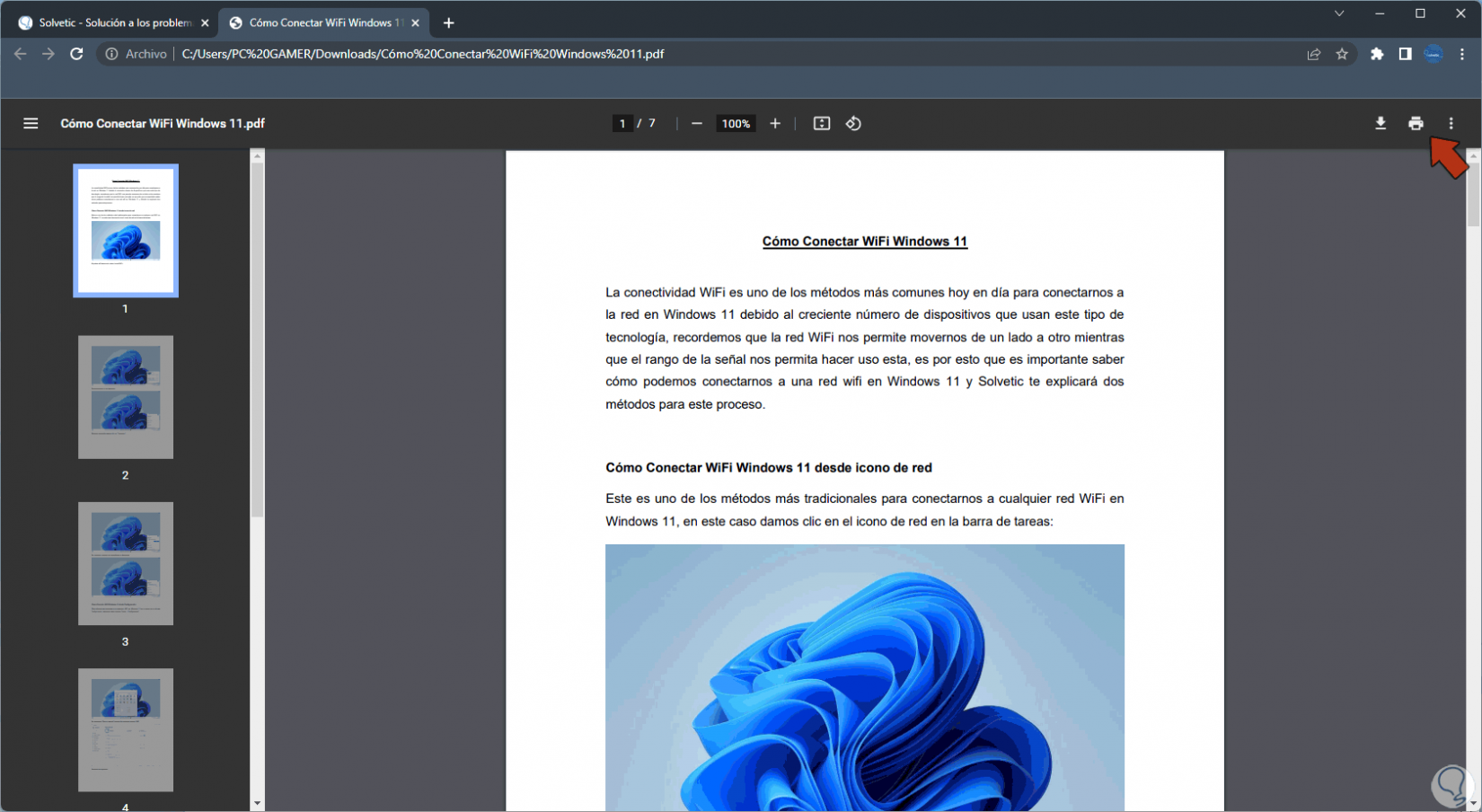The height and width of the screenshot is (812, 1482).
Task: Close the Cómo Conectar WiFi tab
Action: pyautogui.click(x=415, y=23)
